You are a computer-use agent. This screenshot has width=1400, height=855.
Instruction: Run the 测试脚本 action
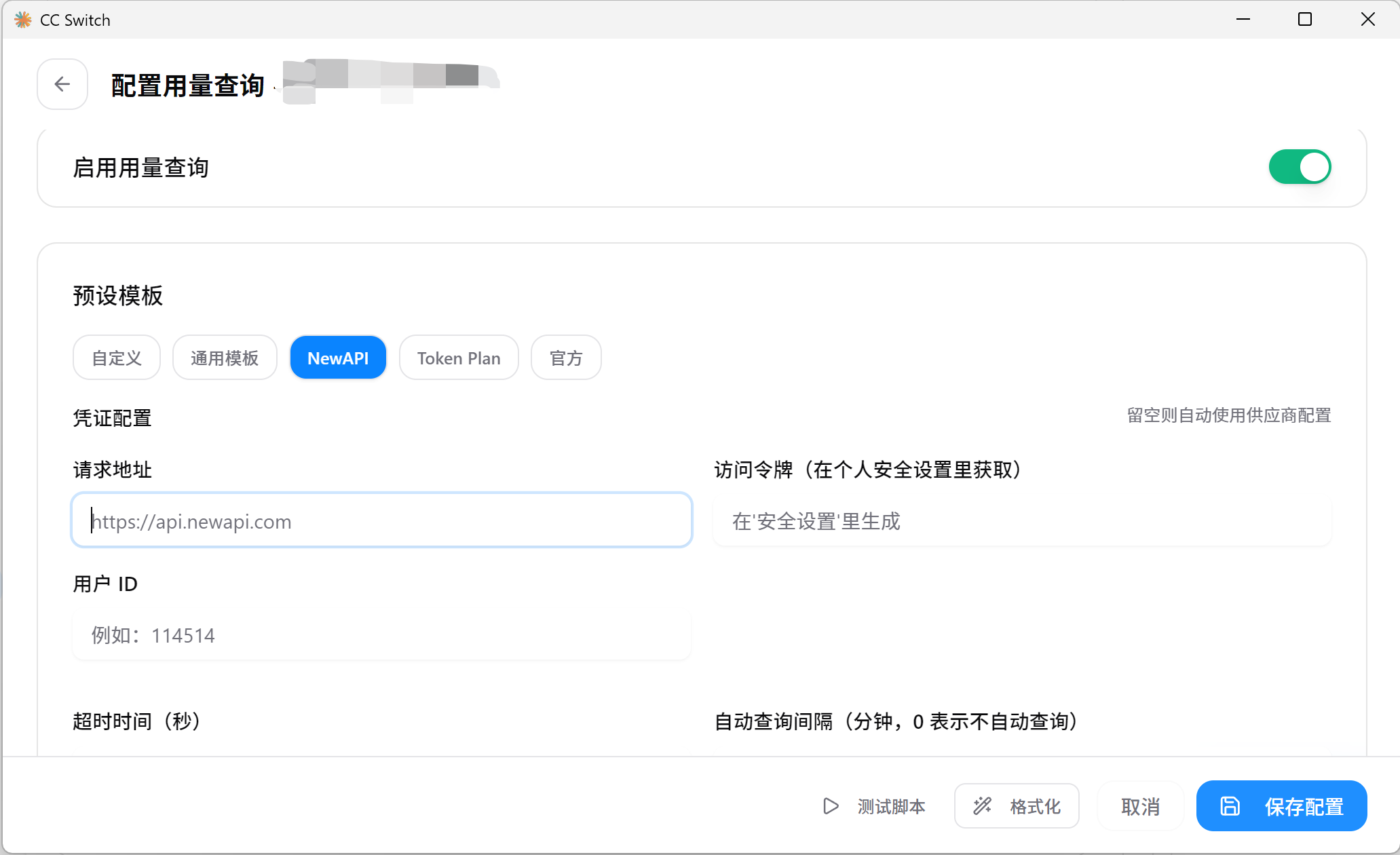pyautogui.click(x=874, y=806)
